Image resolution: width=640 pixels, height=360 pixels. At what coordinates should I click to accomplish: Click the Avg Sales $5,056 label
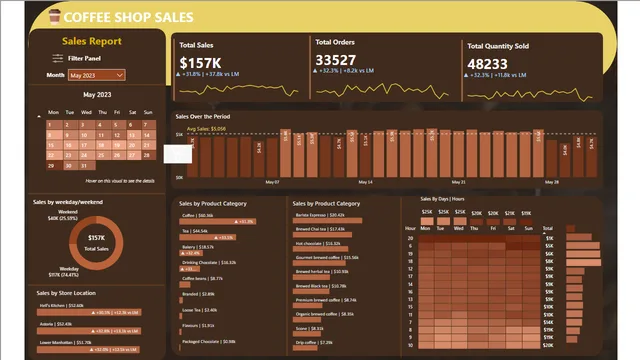(206, 129)
